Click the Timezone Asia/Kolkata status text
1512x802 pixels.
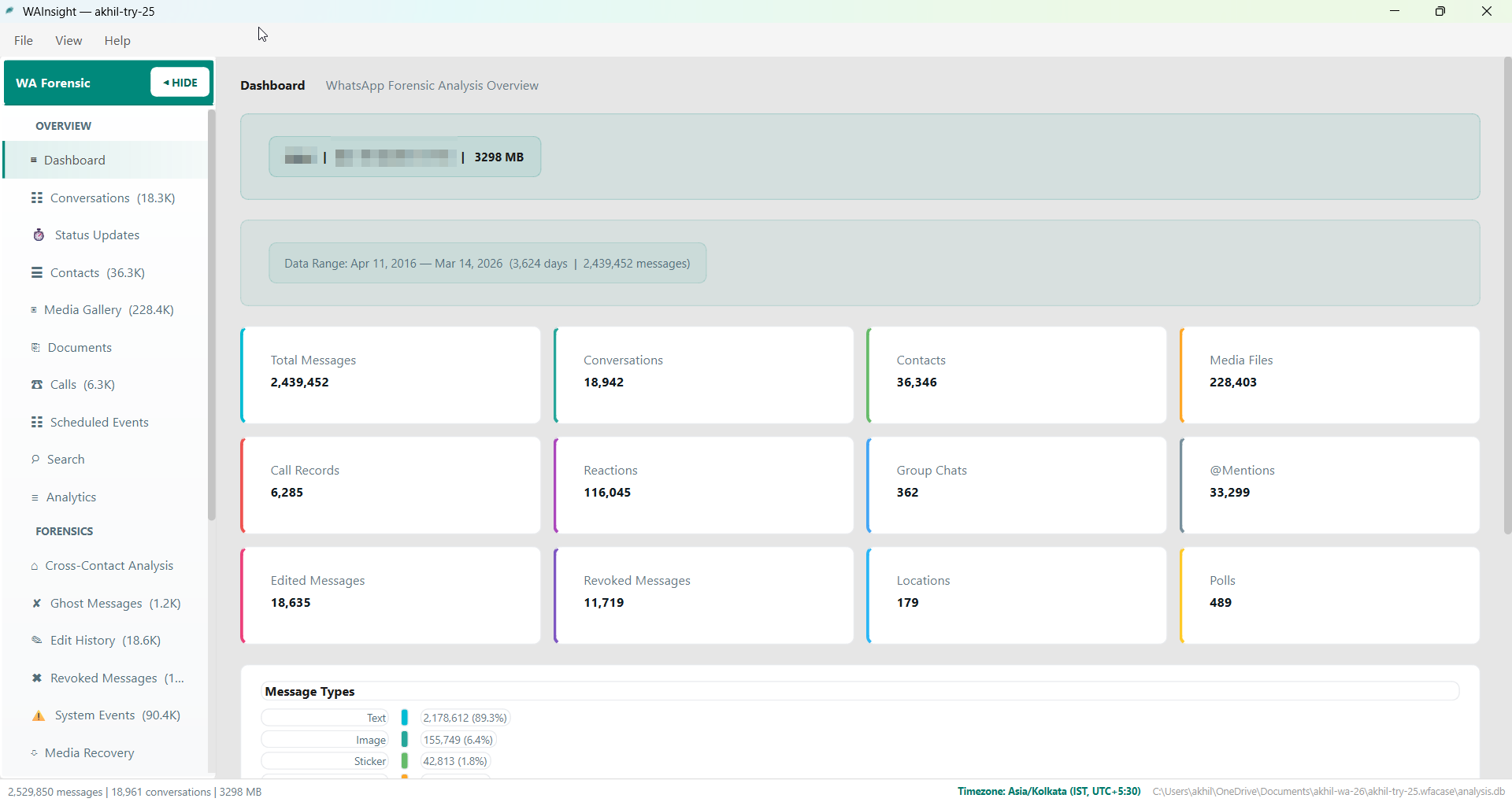click(1049, 792)
